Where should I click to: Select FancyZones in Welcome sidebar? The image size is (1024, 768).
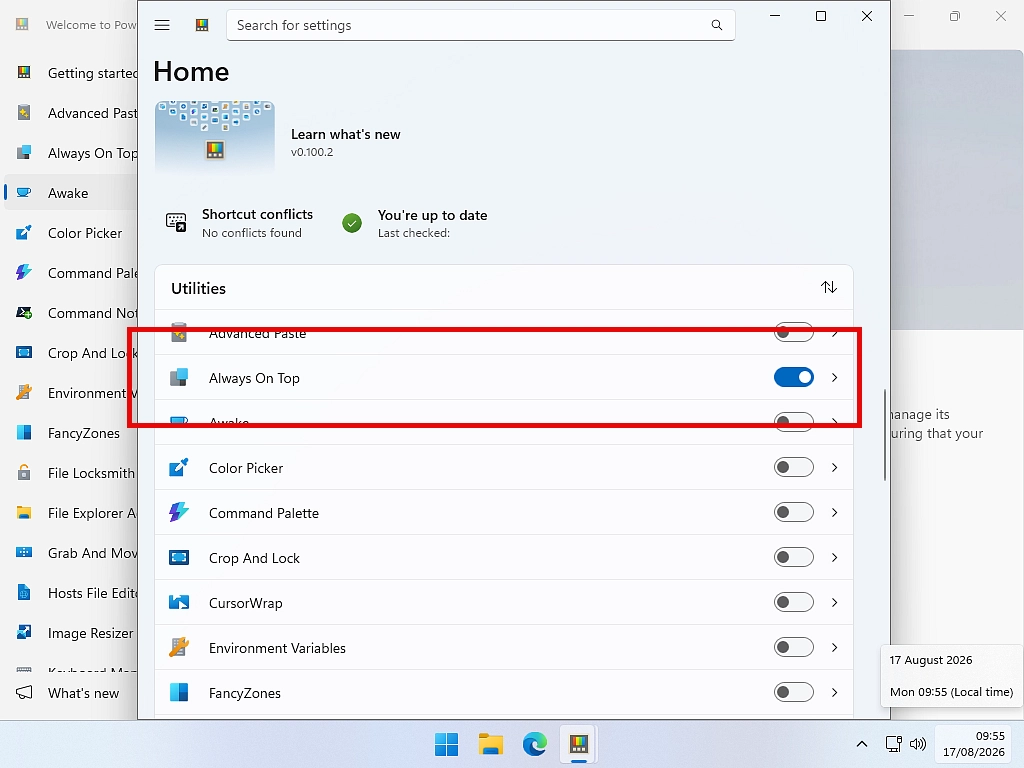[70, 433]
